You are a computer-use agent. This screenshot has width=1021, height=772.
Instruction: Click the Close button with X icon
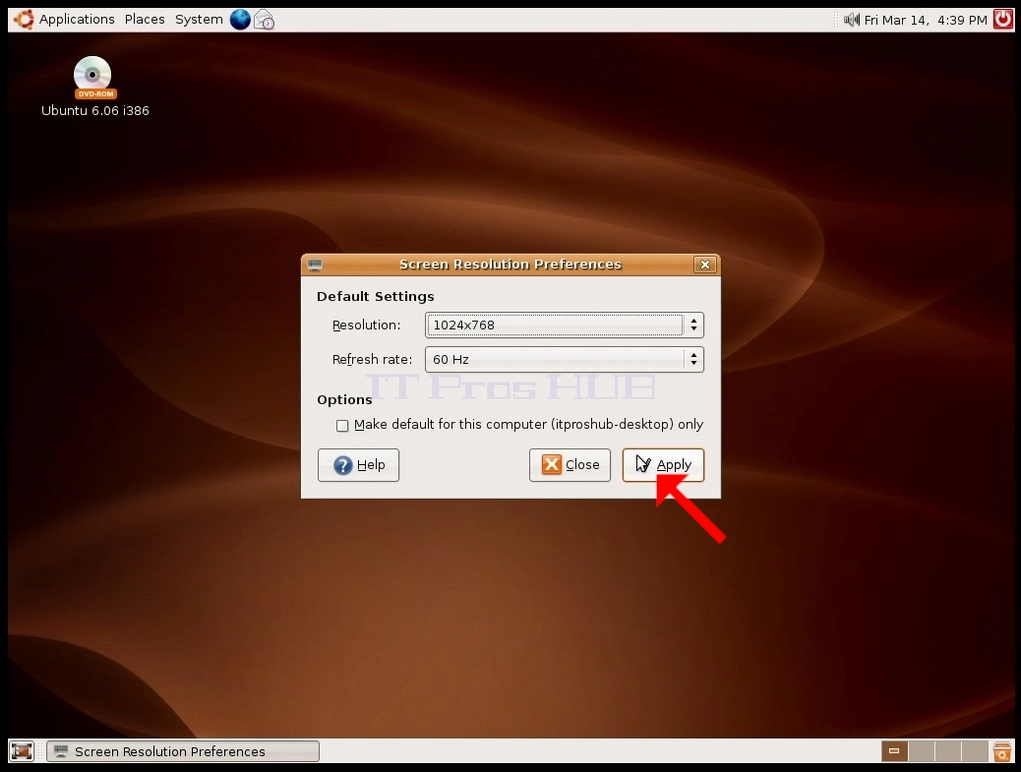point(570,465)
